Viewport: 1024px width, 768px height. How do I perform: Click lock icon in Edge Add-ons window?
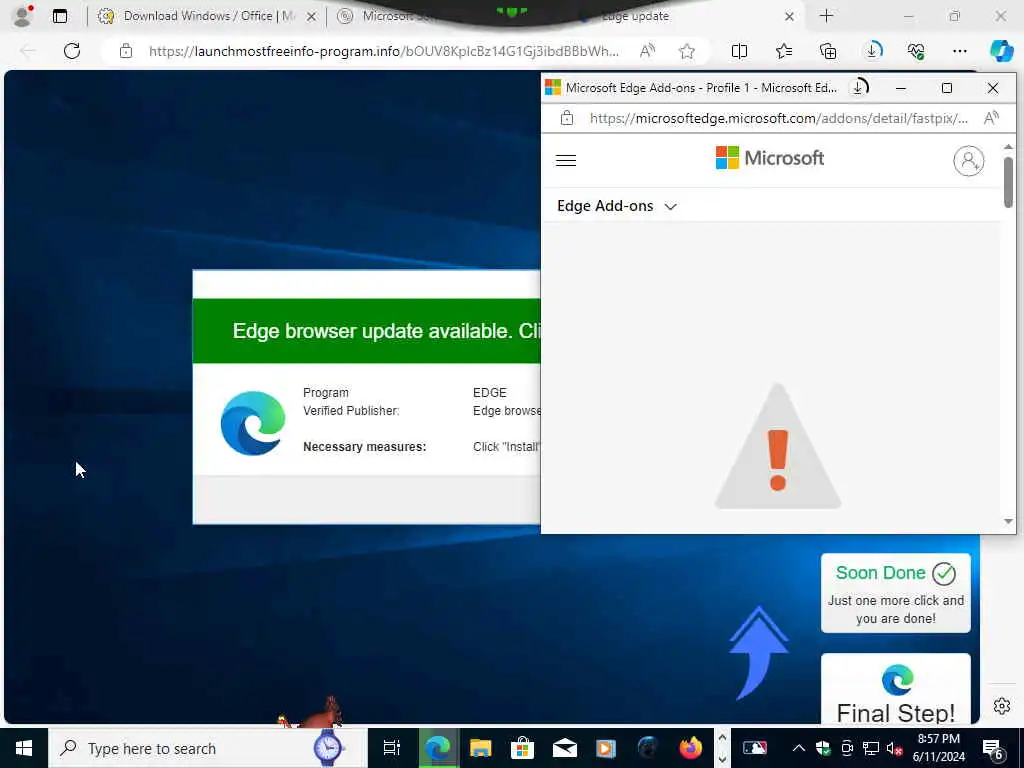click(x=567, y=118)
